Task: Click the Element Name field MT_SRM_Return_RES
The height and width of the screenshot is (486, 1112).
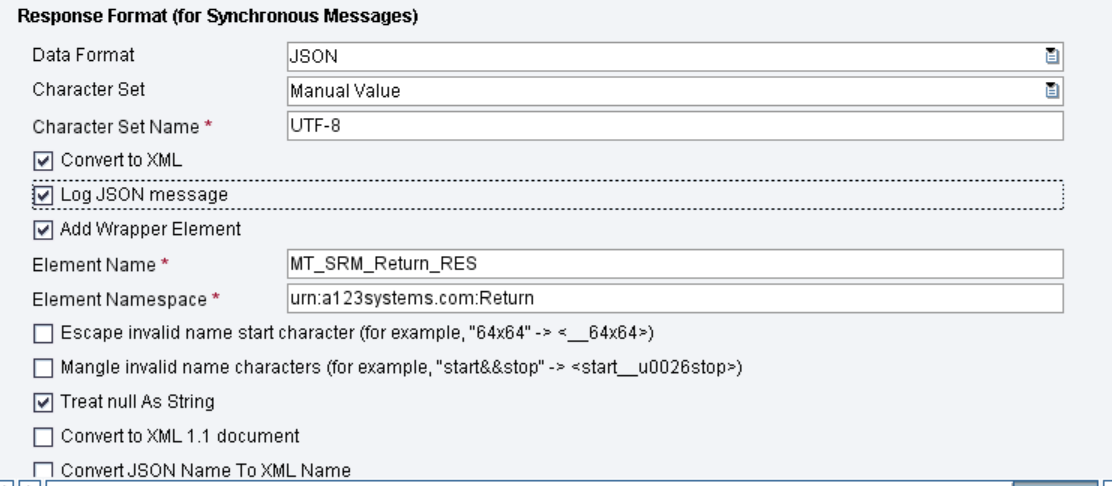Action: click(x=674, y=264)
